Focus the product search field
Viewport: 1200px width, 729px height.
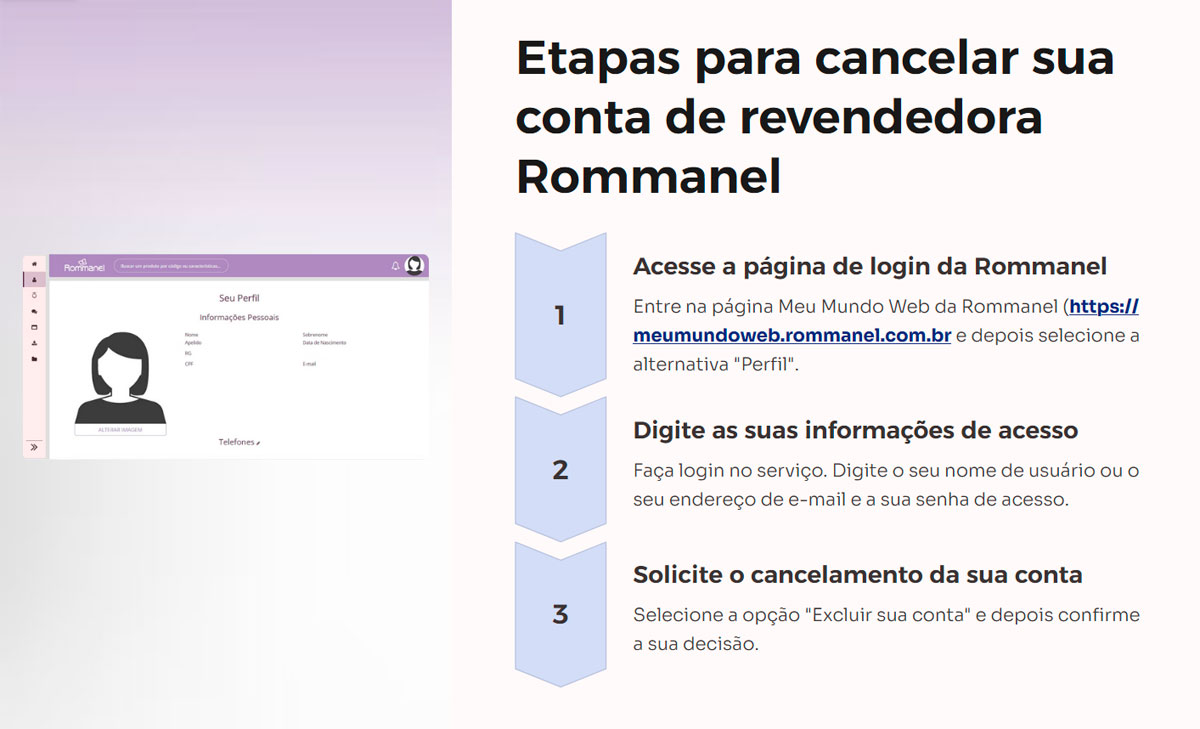point(171,266)
